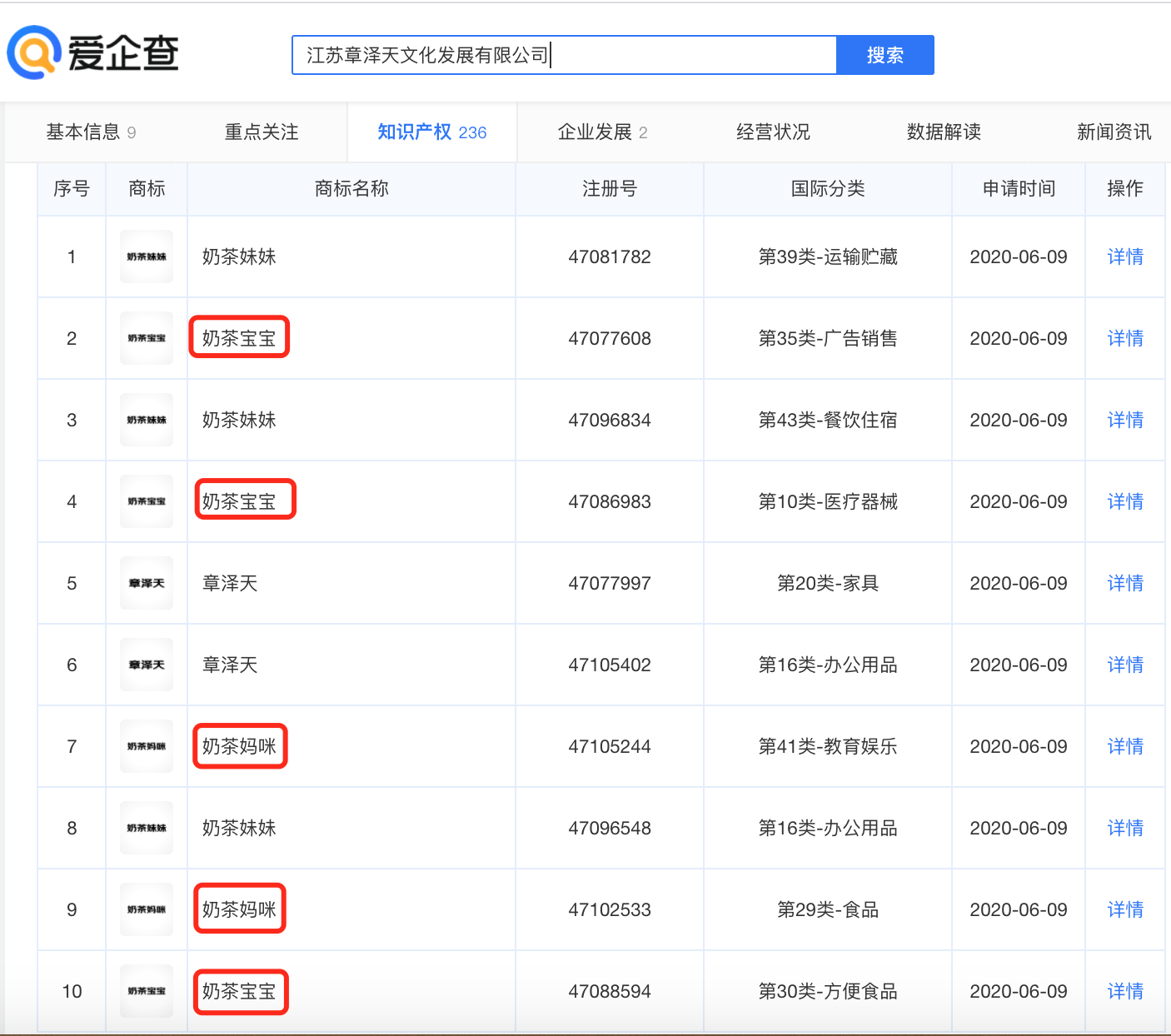
Task: Click the 爱企查 logo
Action: 93,53
